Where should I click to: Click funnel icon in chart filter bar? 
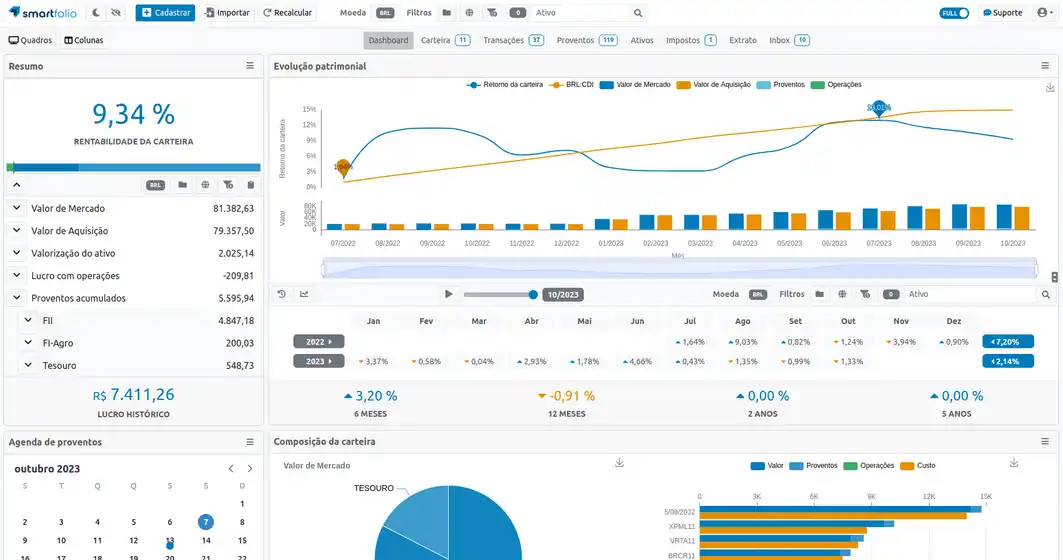pyautogui.click(x=865, y=294)
